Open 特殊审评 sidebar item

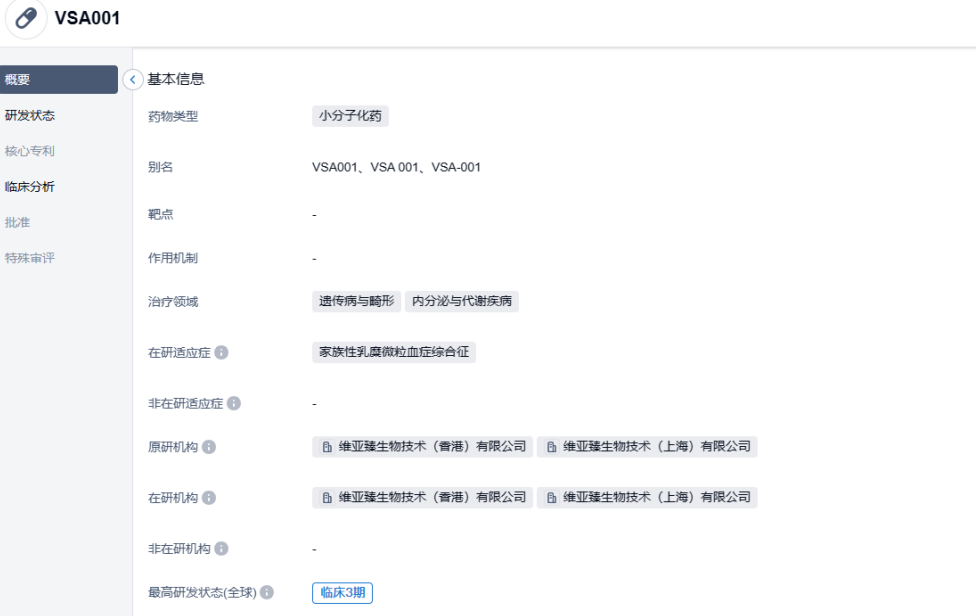coord(30,258)
